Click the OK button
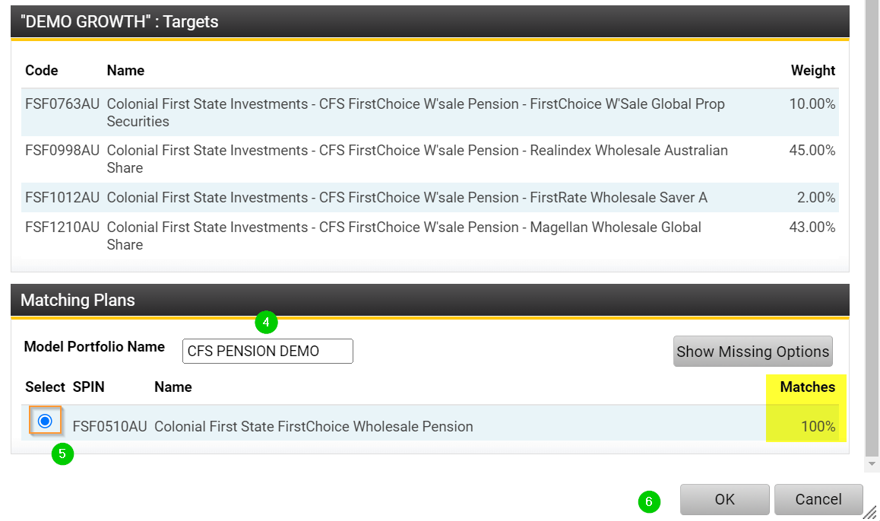Screen dimensions: 880x521 (x=724, y=499)
